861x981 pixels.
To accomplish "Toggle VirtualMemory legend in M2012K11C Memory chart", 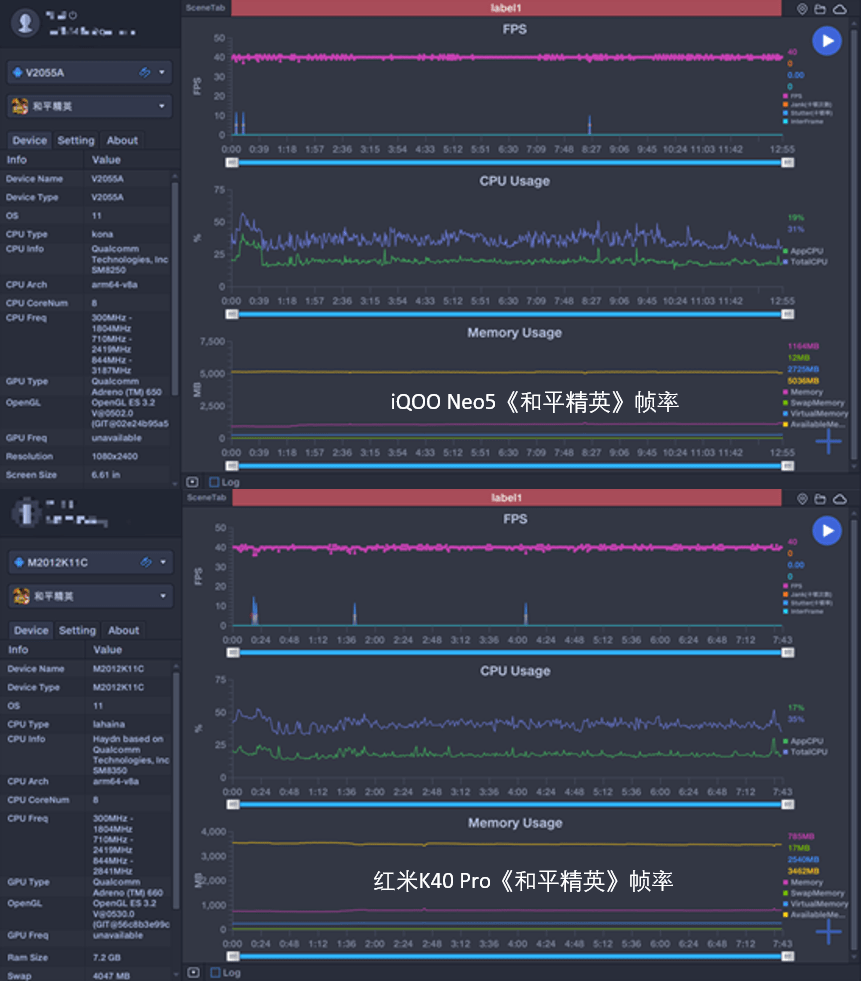I will 815,904.
